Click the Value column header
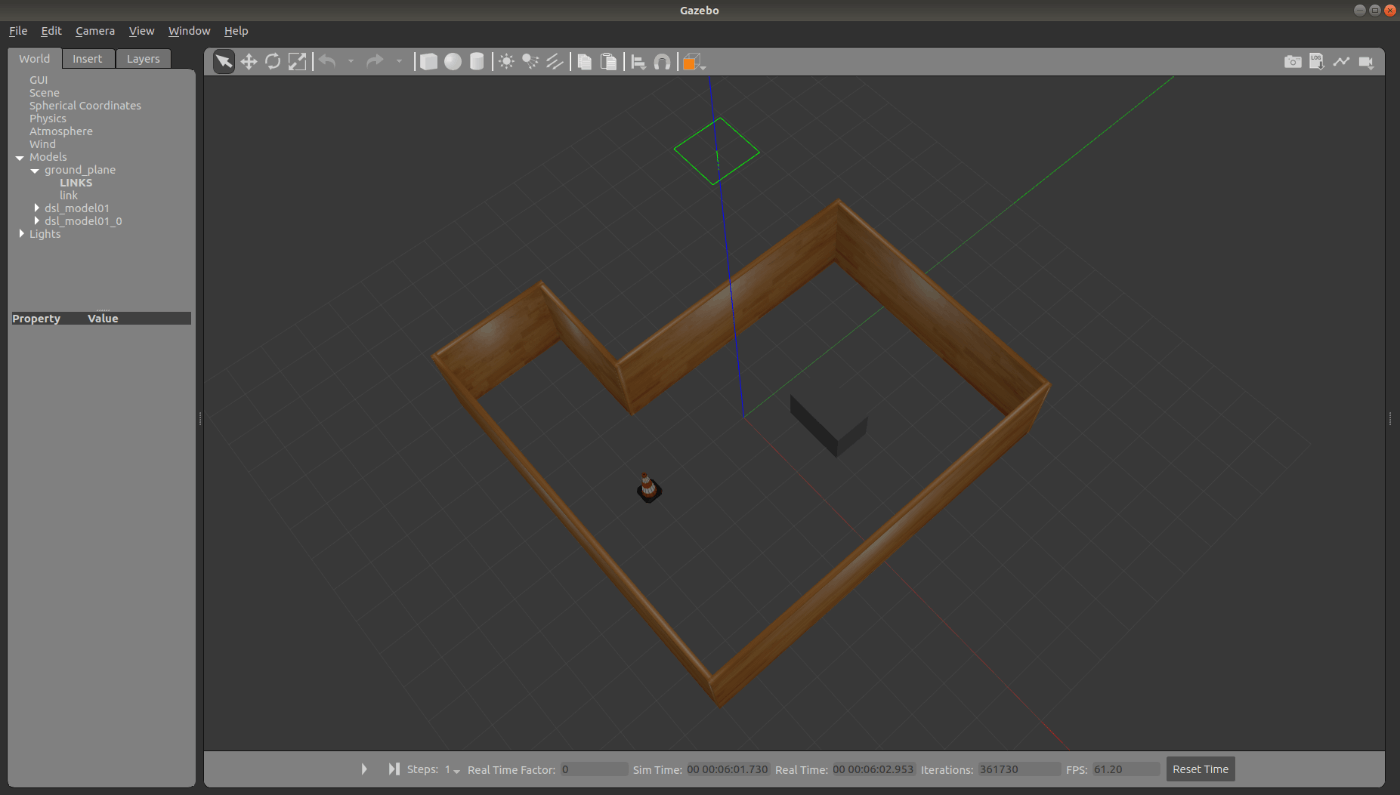This screenshot has height=795, width=1400. (103, 319)
